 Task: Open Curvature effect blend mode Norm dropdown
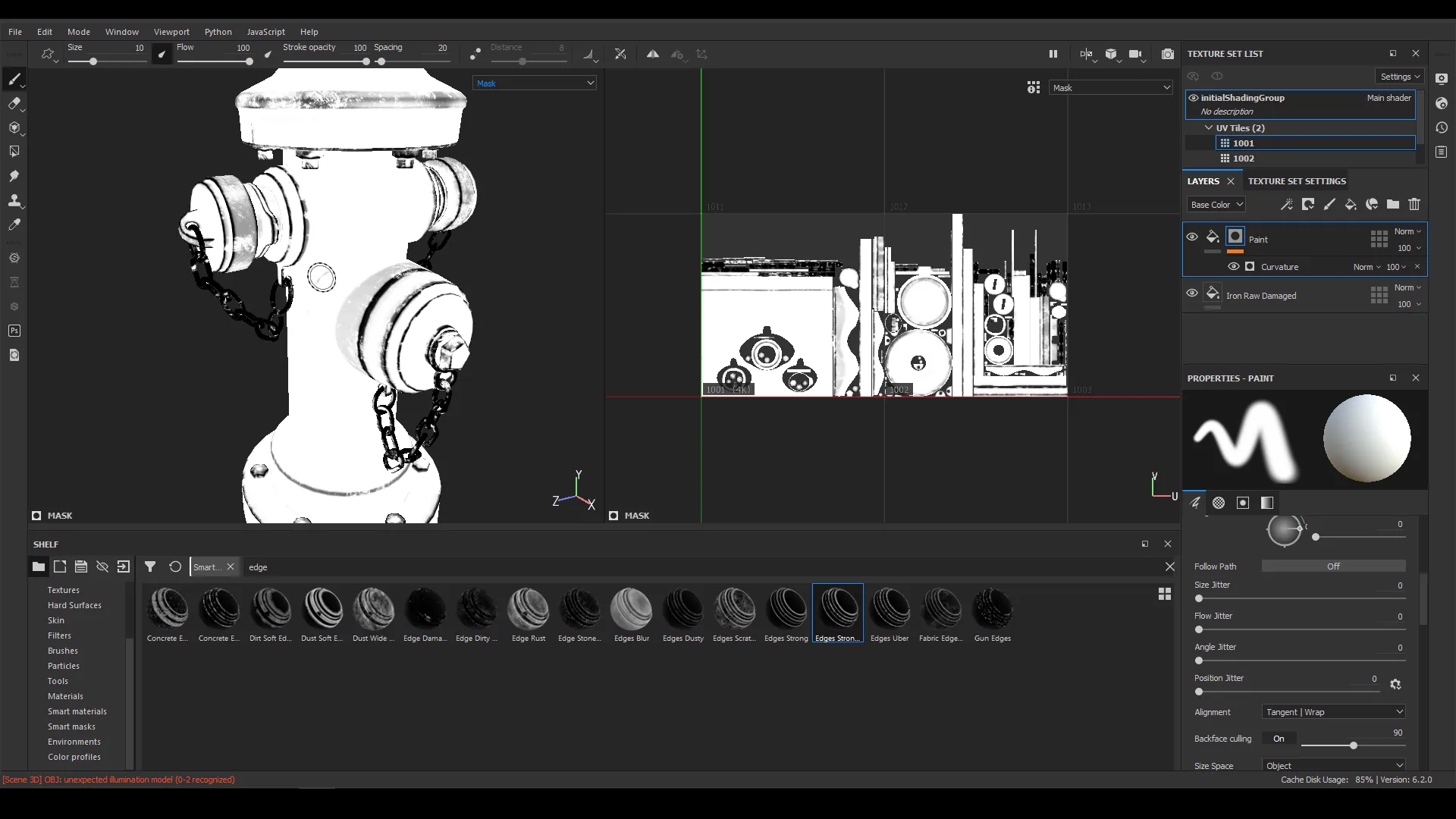point(1367,267)
